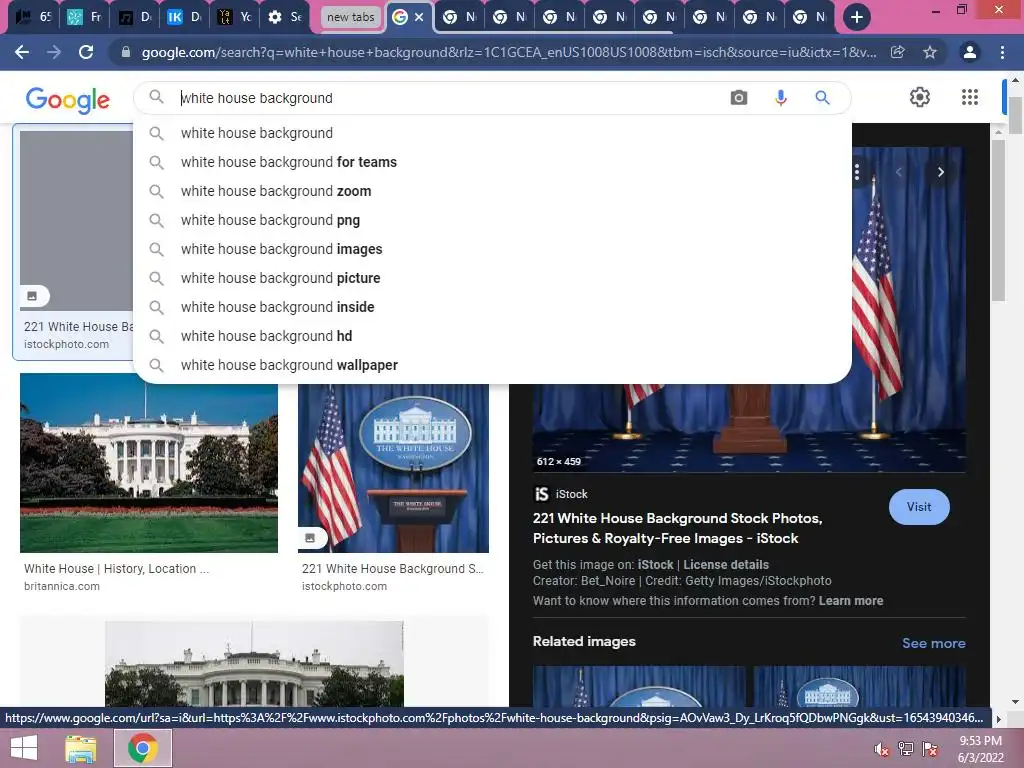The height and width of the screenshot is (768, 1024).
Task: Open the preview title '221 White House Background Stock Photos'
Action: [677, 528]
